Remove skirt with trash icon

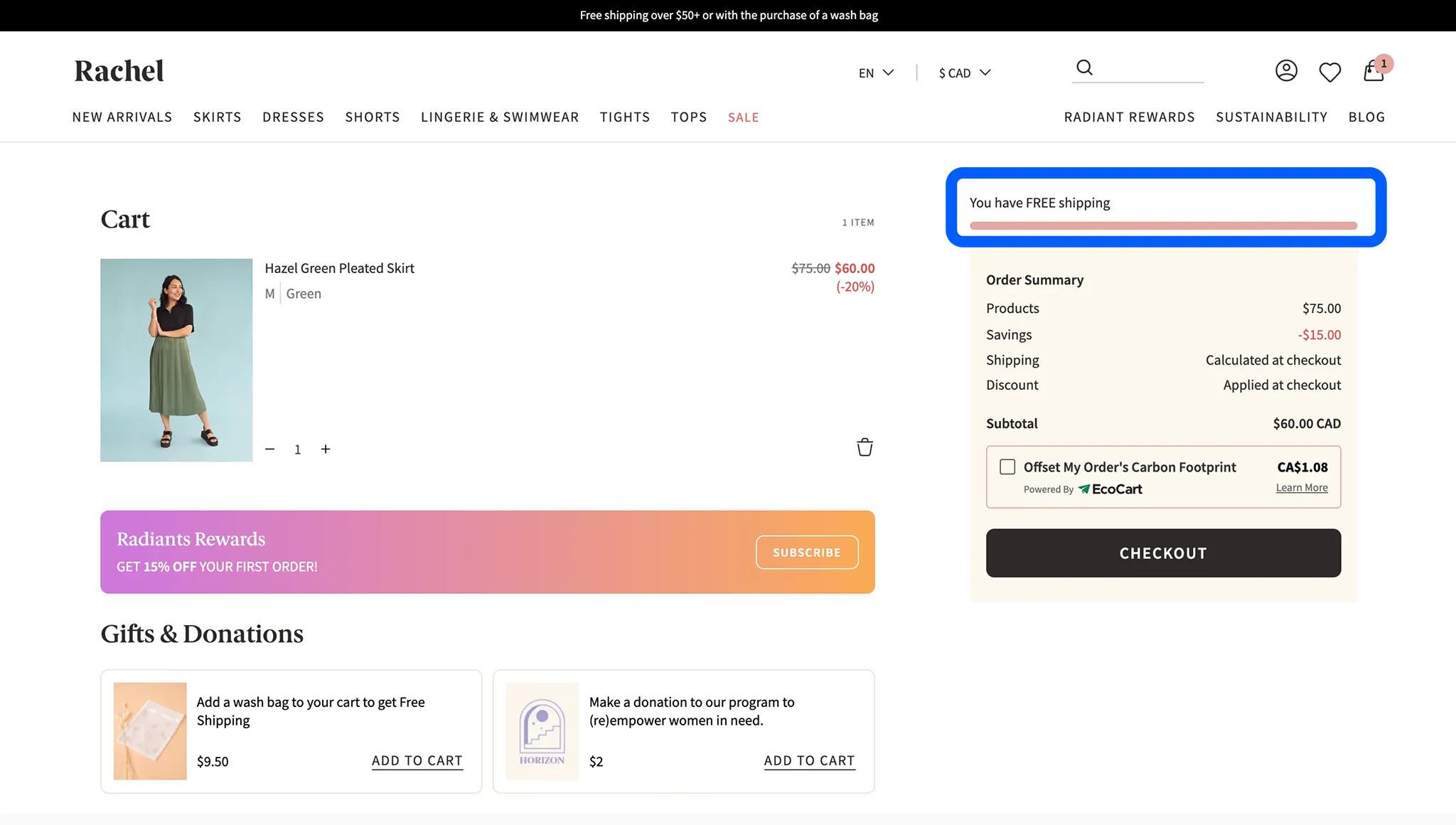coord(864,447)
